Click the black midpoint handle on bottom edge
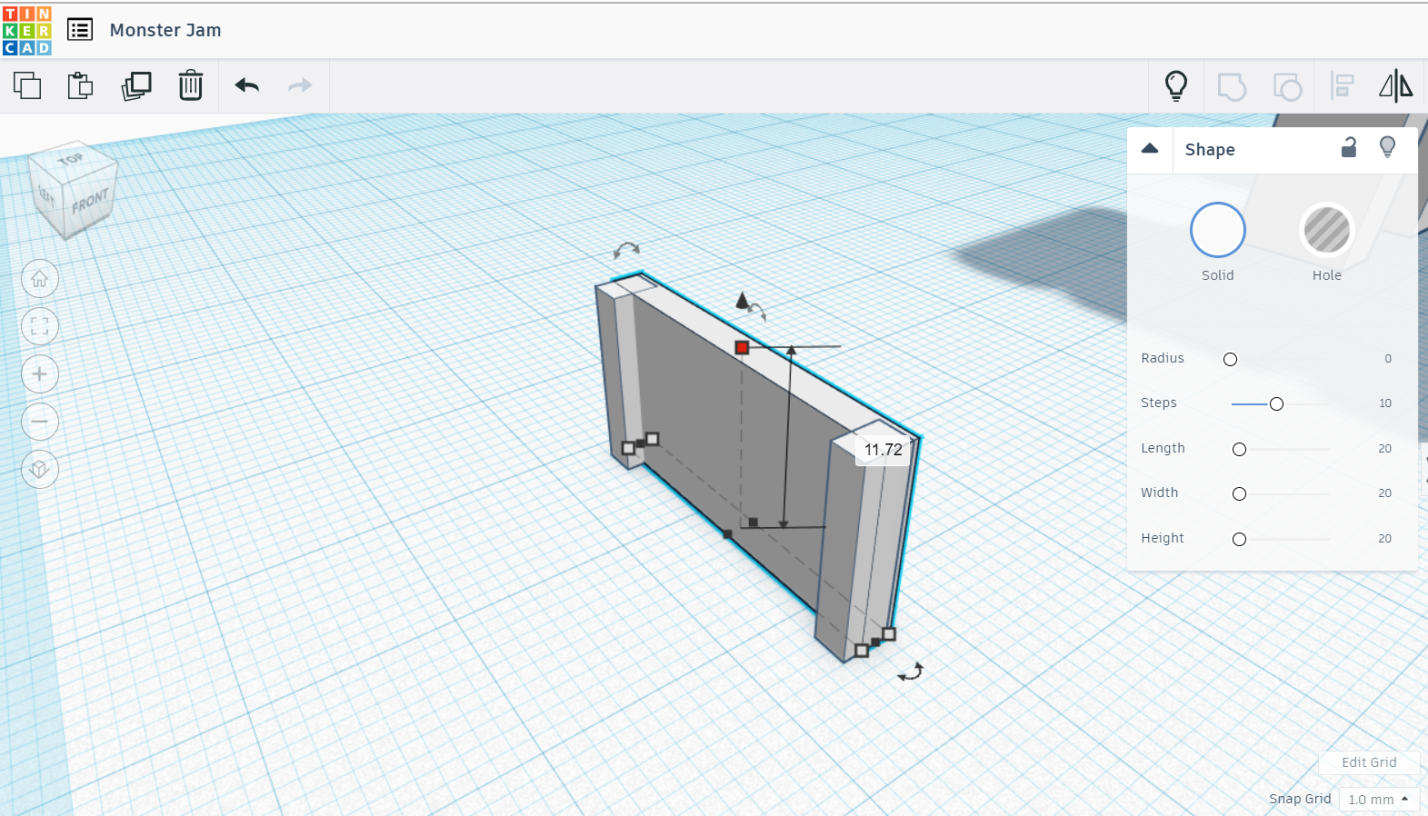 tap(727, 535)
